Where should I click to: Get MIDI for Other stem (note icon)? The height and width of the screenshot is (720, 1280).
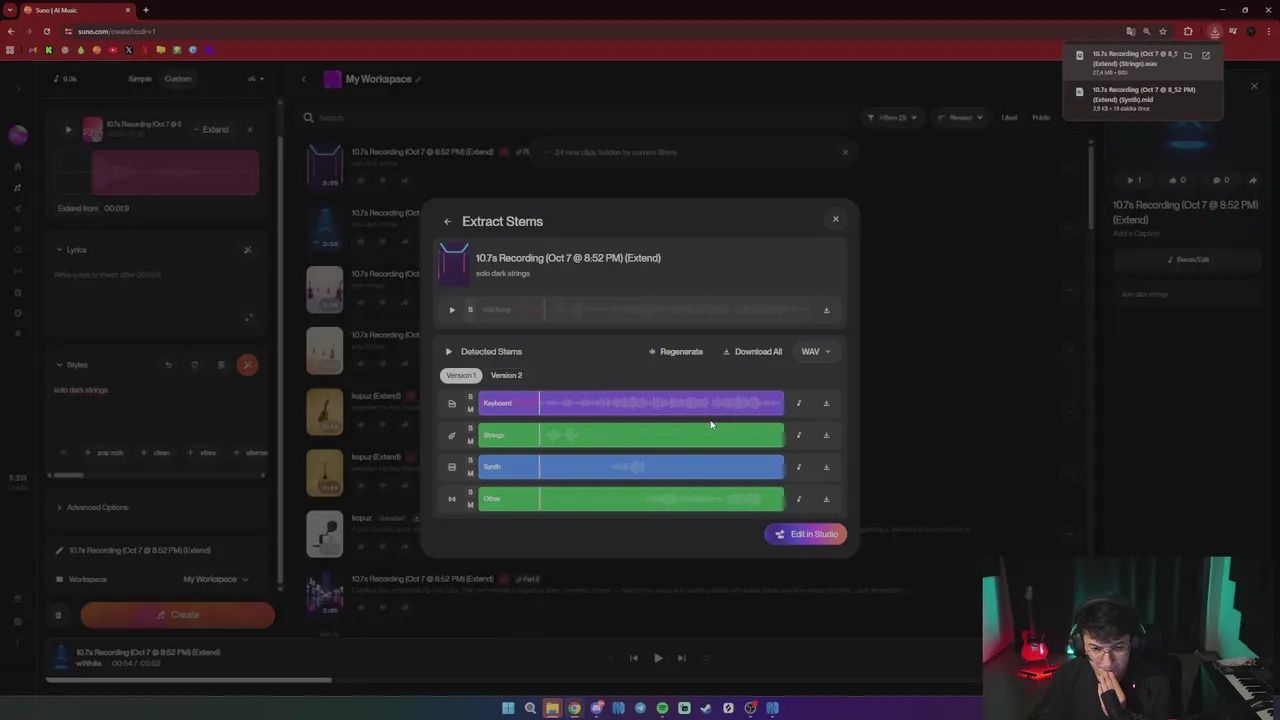coord(798,499)
